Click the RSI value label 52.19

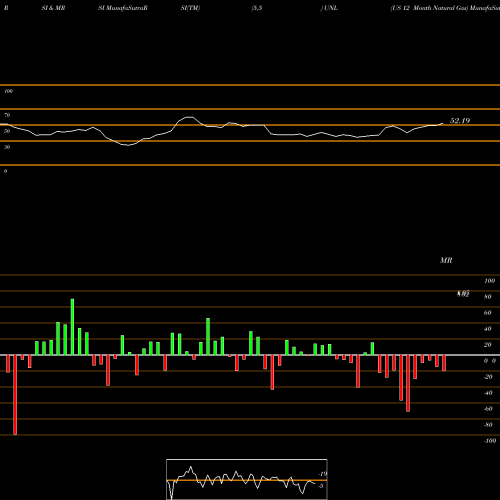point(460,121)
